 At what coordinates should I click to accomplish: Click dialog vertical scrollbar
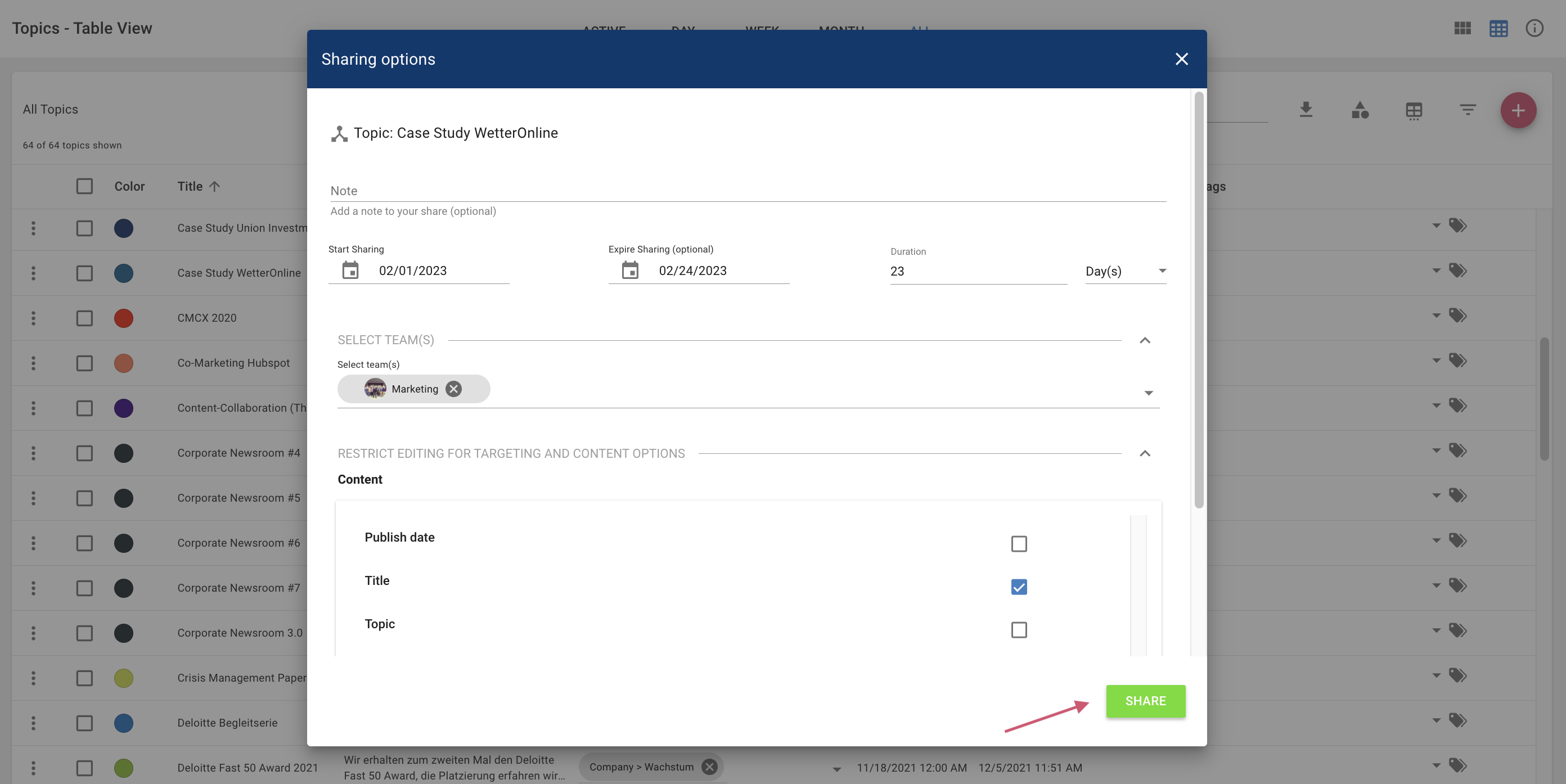pyautogui.click(x=1198, y=299)
